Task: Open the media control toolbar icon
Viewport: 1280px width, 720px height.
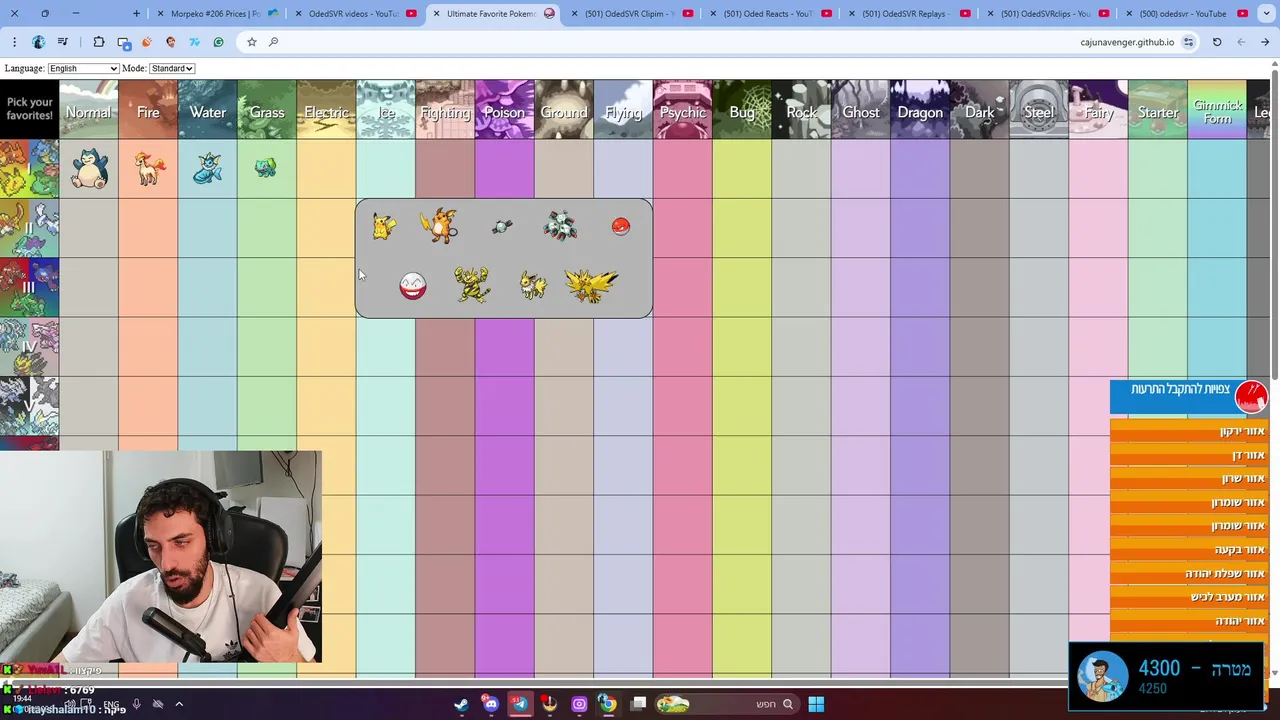Action: tap(62, 42)
